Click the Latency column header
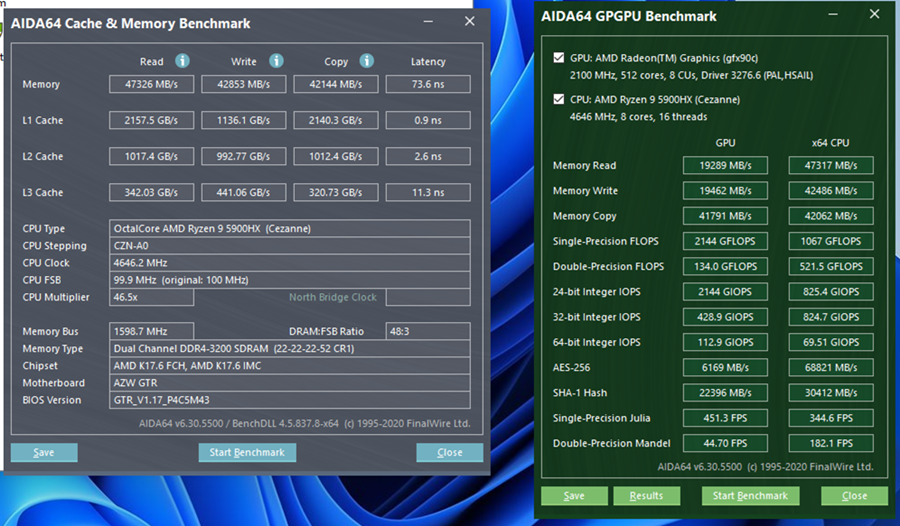 [428, 61]
